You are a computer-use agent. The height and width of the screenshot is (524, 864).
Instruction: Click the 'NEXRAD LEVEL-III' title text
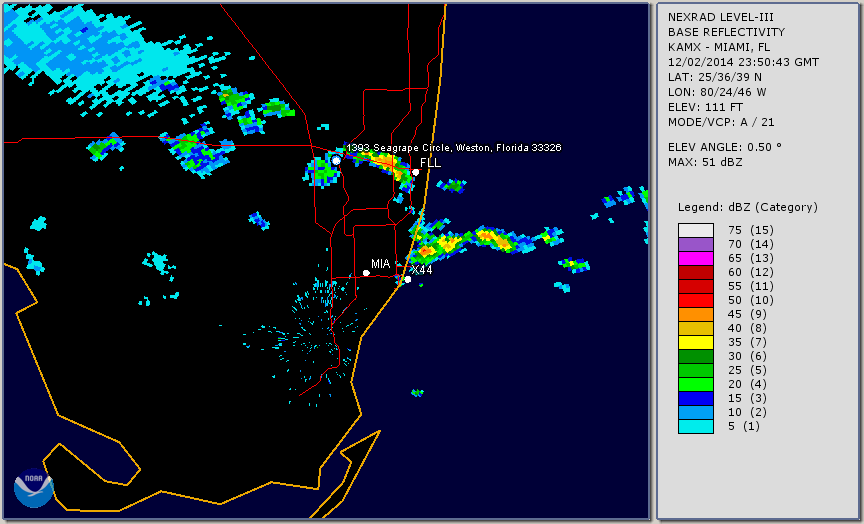tap(721, 18)
